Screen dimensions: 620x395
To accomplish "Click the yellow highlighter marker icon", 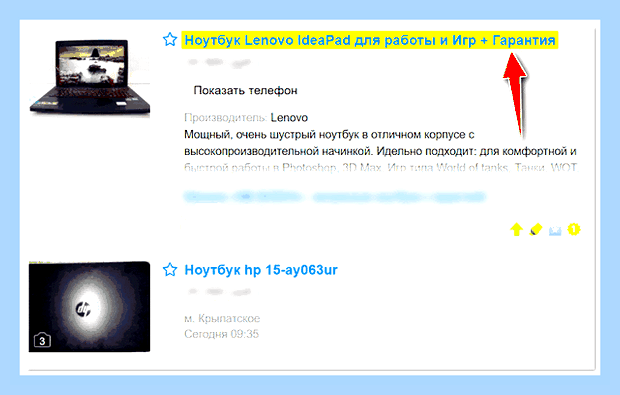I will 536,229.
